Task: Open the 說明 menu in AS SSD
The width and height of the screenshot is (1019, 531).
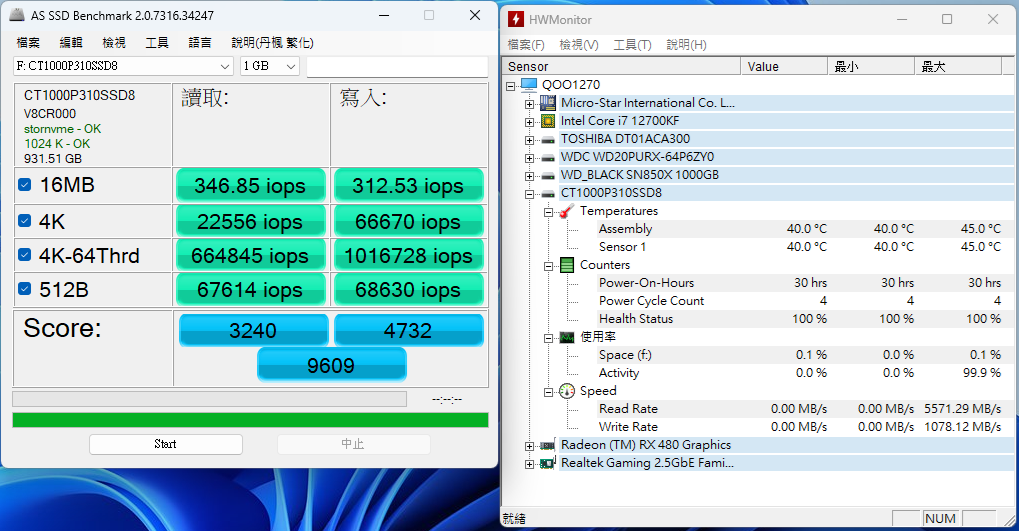Action: point(272,43)
